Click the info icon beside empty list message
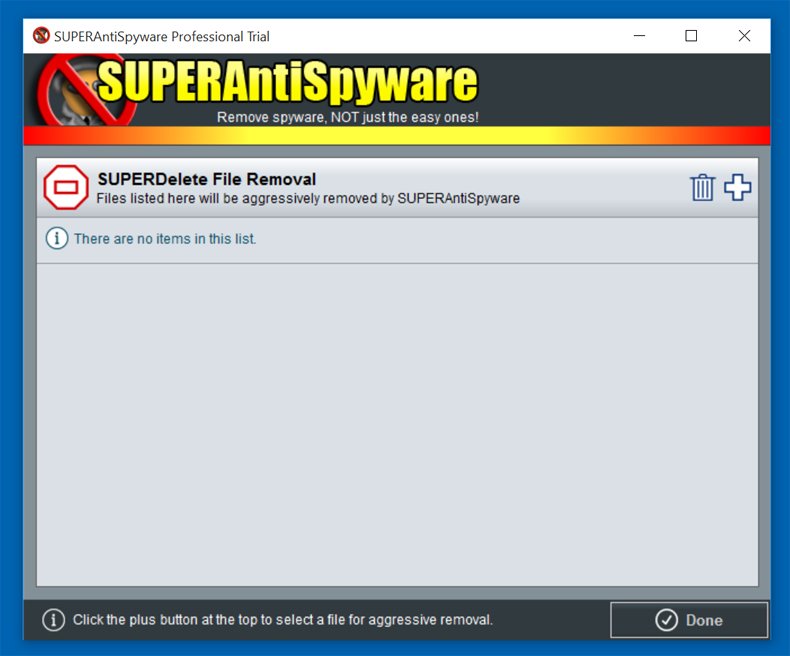The width and height of the screenshot is (790, 656). click(x=57, y=238)
